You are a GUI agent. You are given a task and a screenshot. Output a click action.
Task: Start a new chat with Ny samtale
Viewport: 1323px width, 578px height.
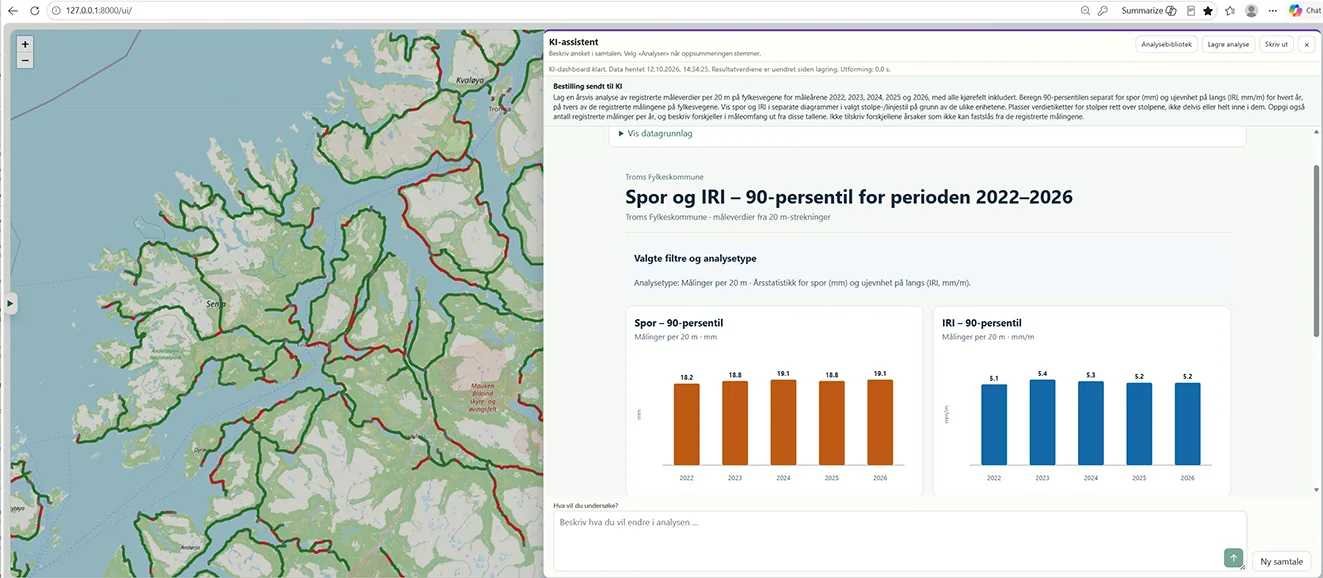tap(1281, 562)
